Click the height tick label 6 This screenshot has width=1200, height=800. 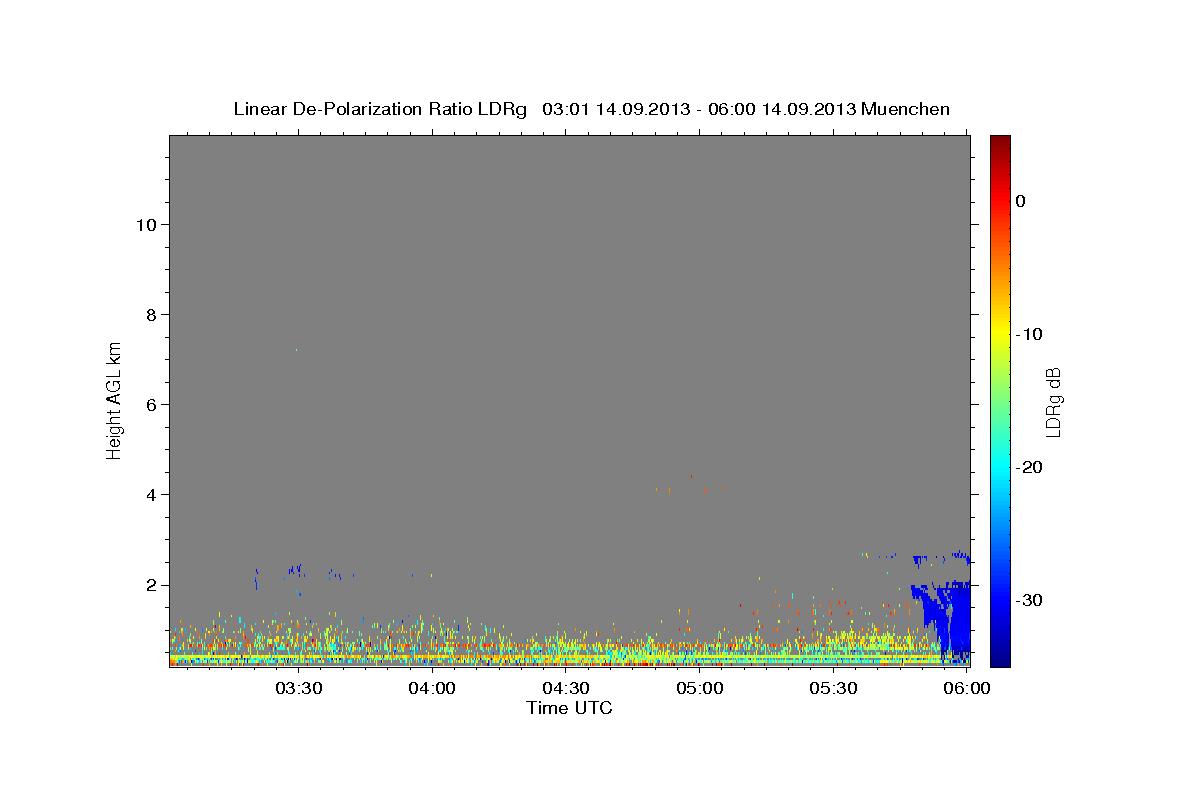[x=149, y=405]
